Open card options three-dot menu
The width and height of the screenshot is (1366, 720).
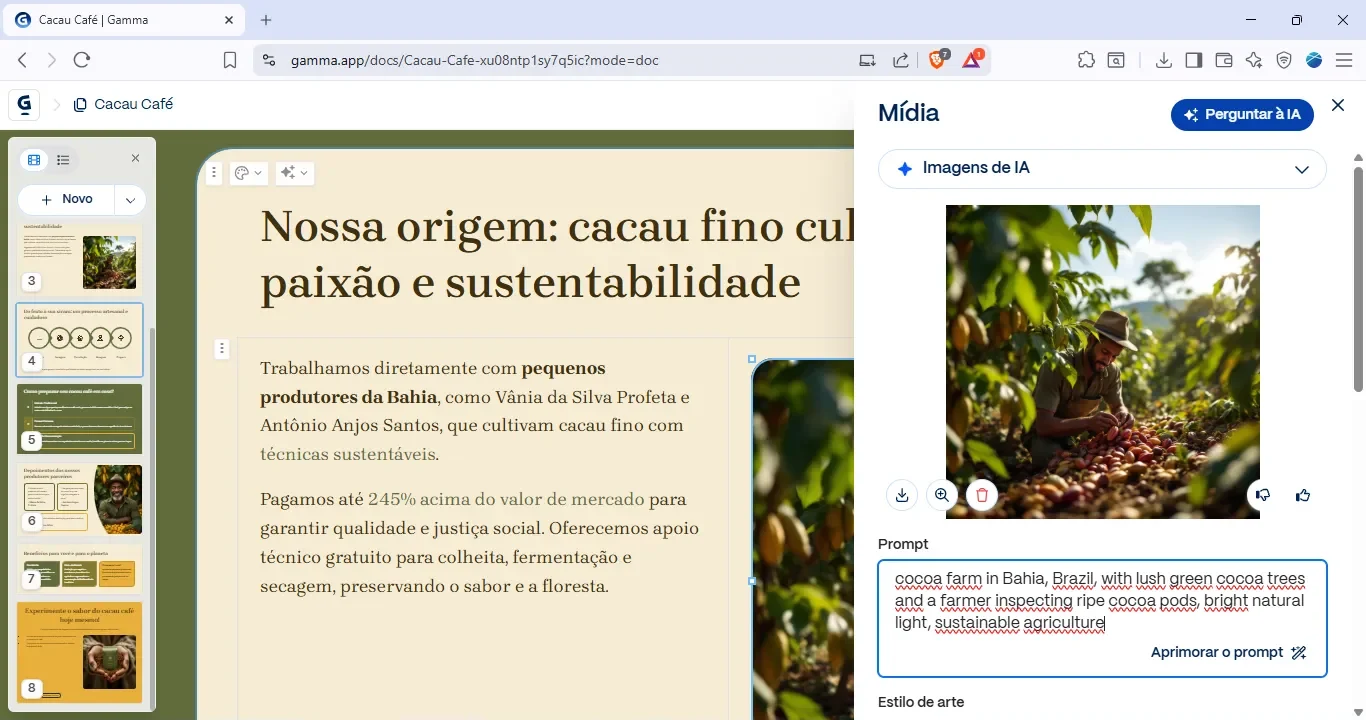point(214,173)
